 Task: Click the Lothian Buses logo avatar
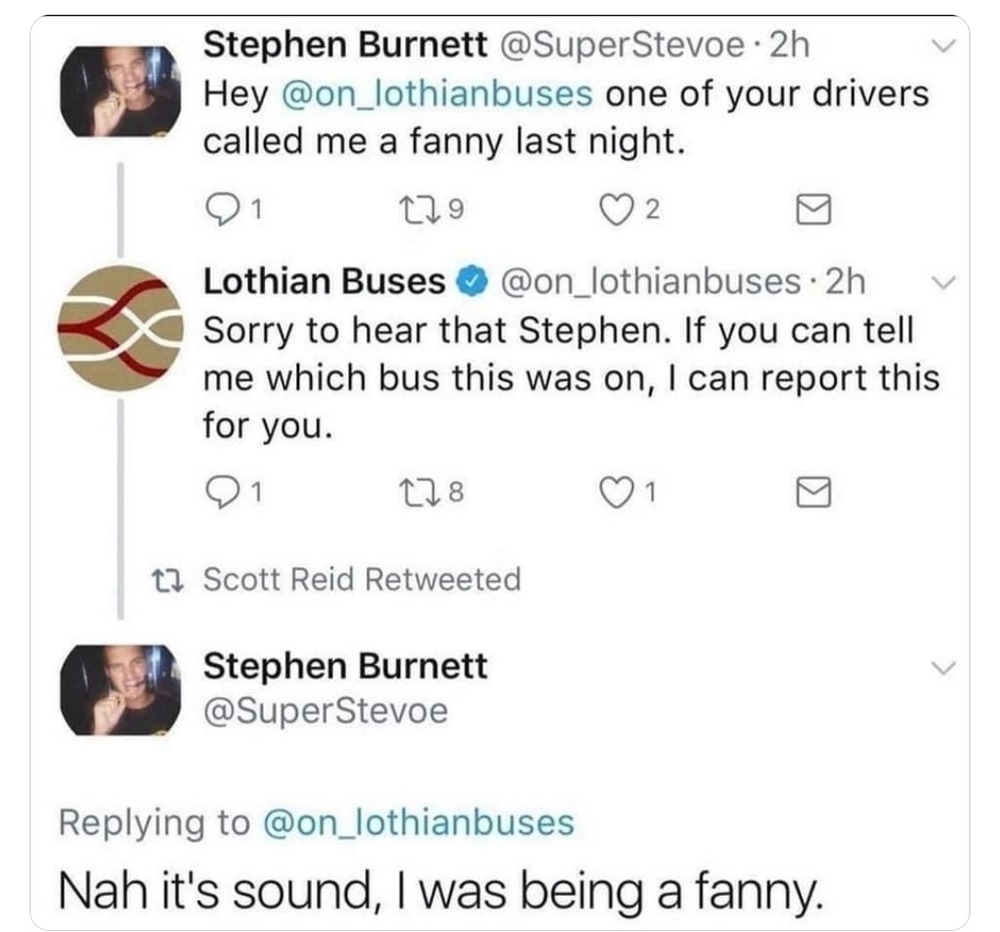[x=119, y=328]
